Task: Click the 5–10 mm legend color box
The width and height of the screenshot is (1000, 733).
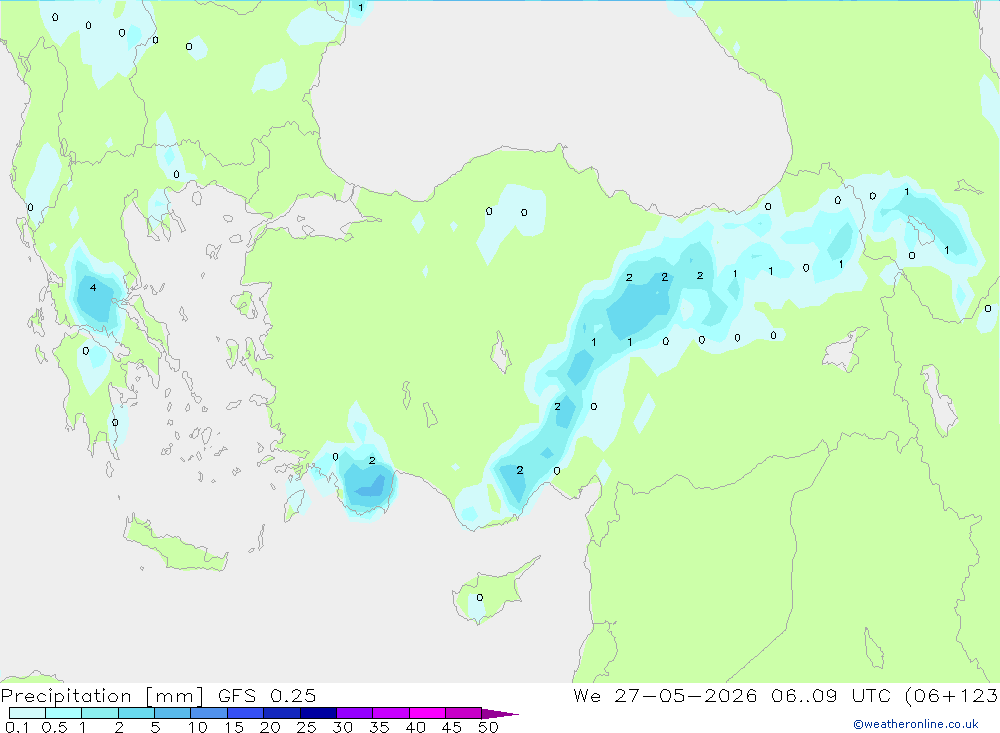Action: click(x=173, y=713)
